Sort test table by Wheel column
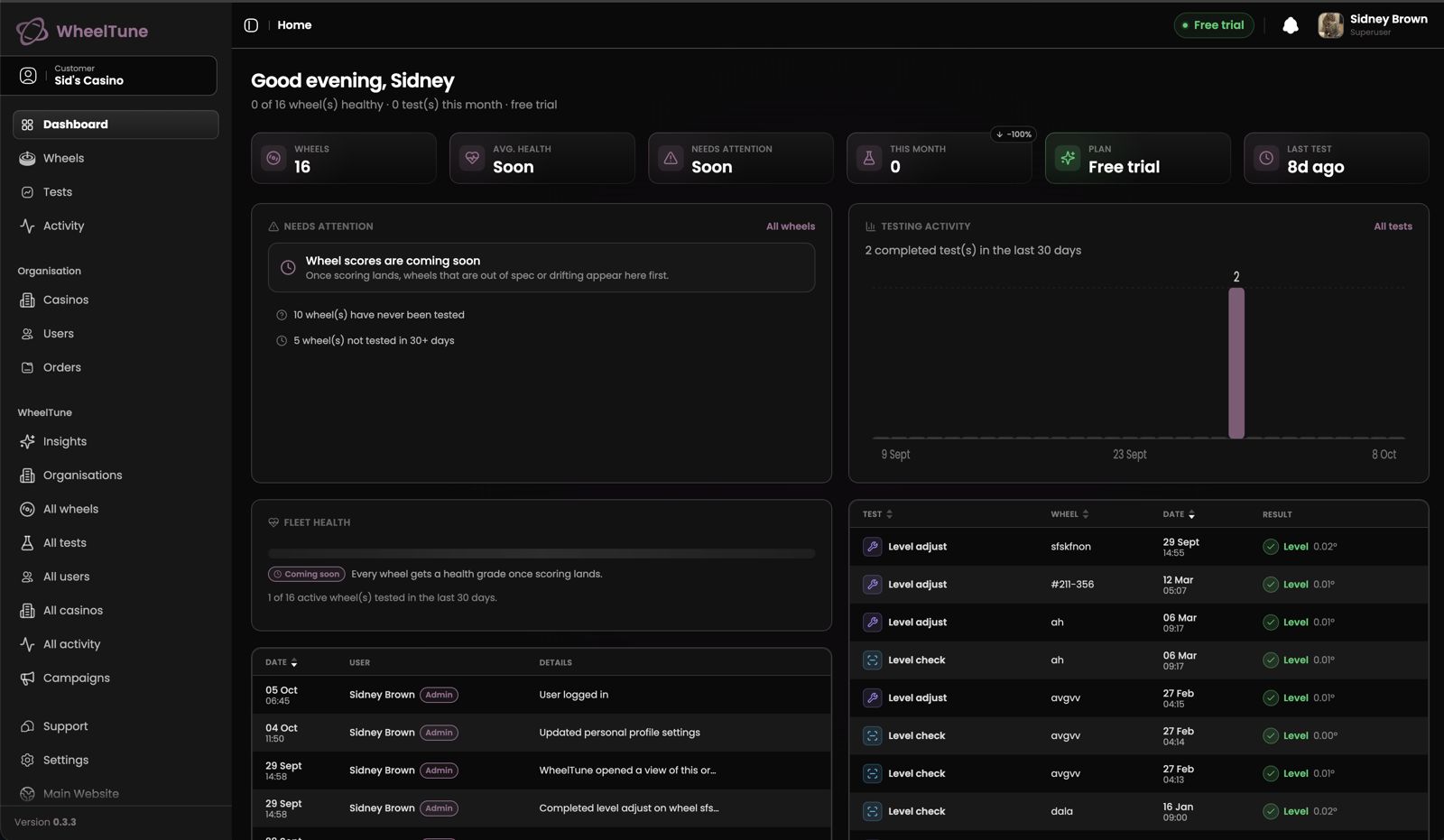This screenshot has width=1444, height=840. [1069, 514]
